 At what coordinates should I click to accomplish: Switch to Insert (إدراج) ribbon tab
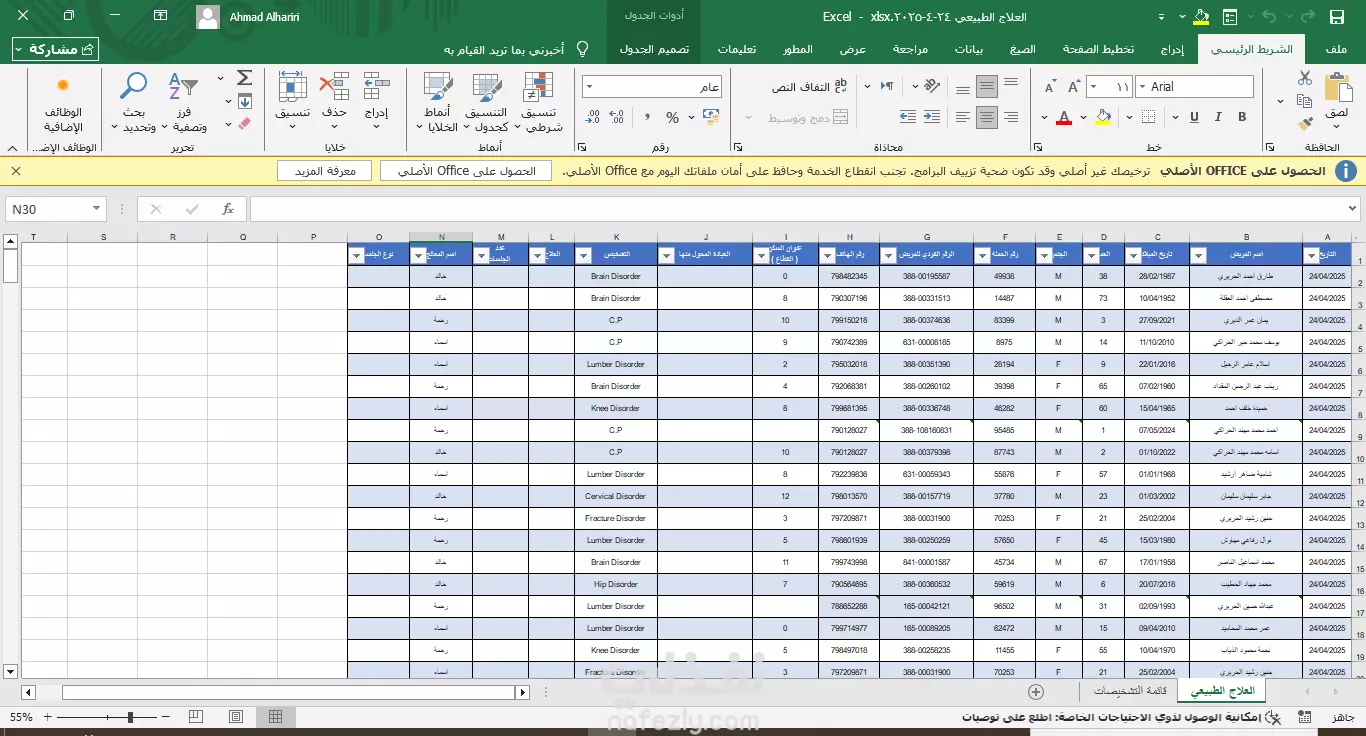(1172, 49)
